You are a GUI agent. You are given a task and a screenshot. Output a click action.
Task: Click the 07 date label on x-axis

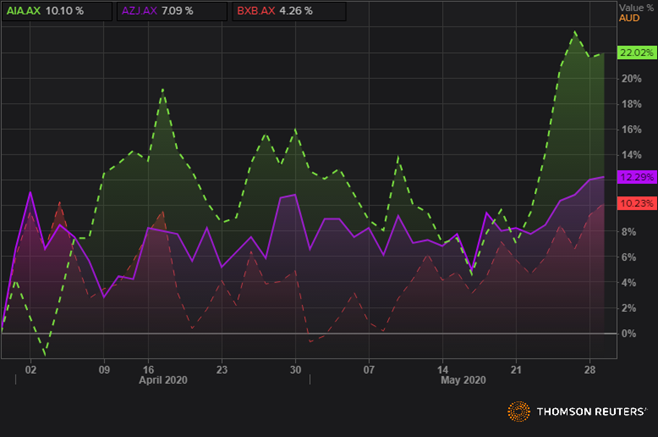point(369,370)
